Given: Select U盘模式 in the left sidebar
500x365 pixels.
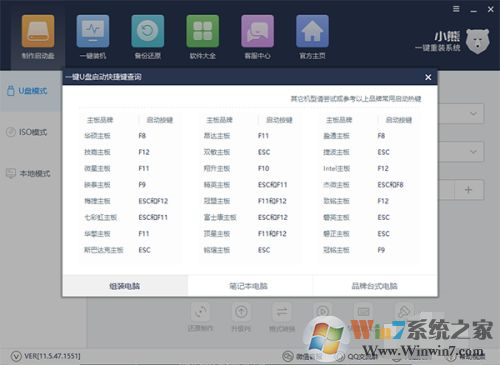Looking at the screenshot, I should [28, 91].
